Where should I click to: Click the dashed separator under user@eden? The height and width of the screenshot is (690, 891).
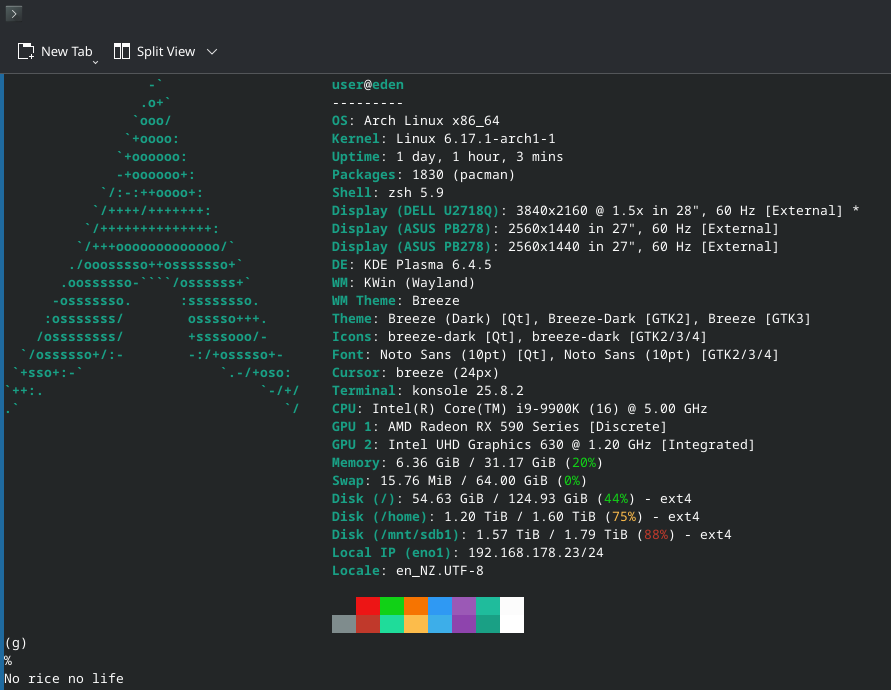pyautogui.click(x=368, y=103)
